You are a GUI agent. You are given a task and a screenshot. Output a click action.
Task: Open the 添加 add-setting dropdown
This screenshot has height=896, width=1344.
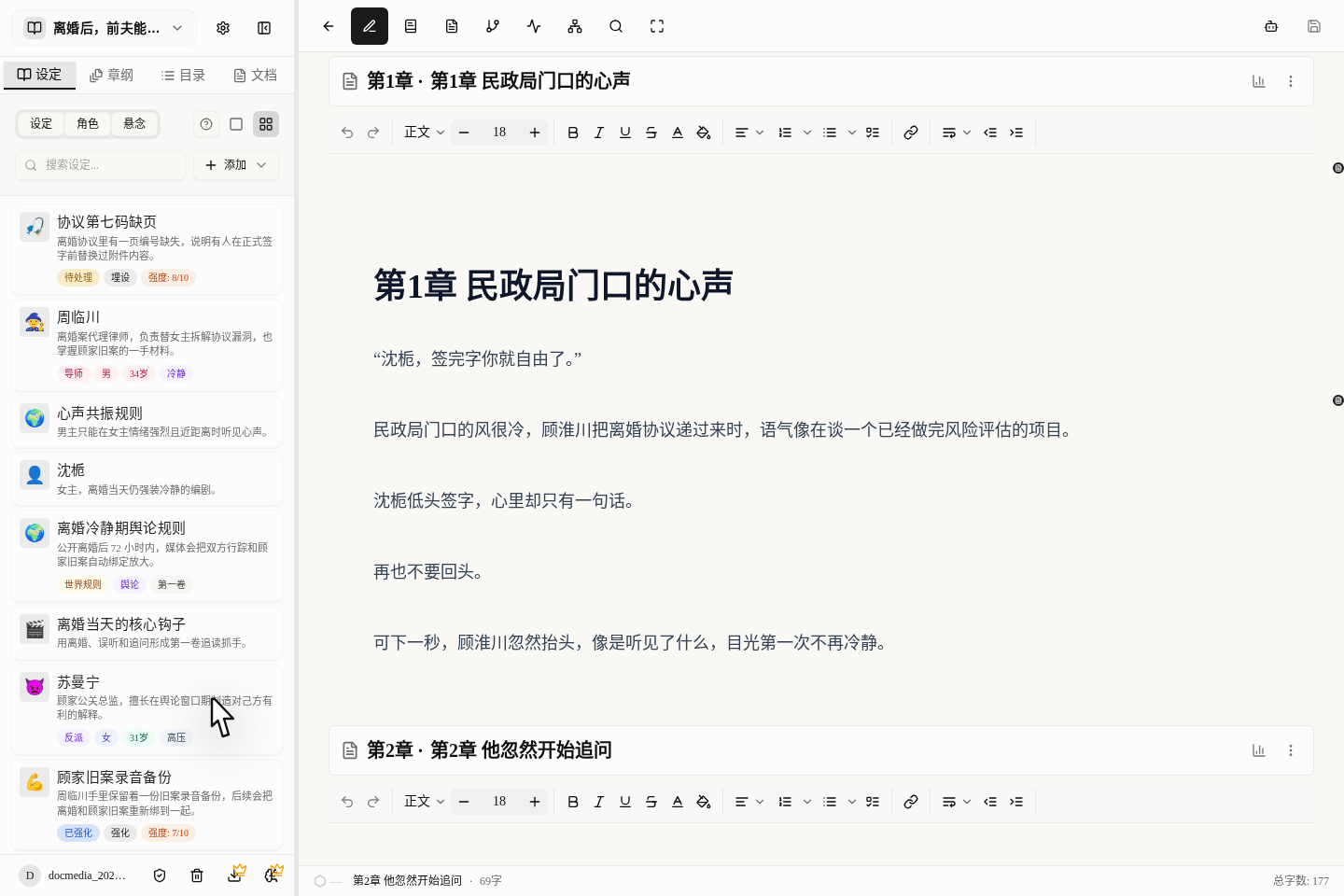[x=235, y=165]
